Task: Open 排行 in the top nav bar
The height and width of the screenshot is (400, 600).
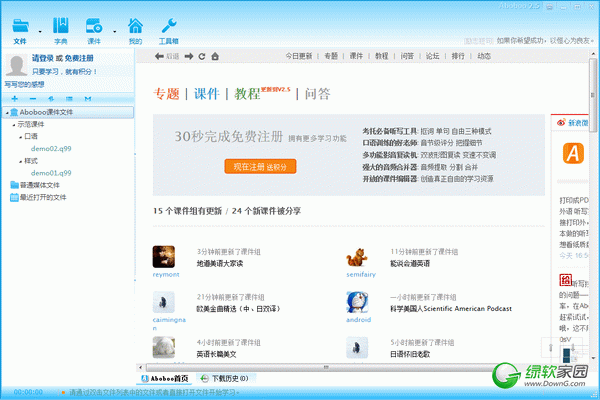Action: click(x=458, y=56)
